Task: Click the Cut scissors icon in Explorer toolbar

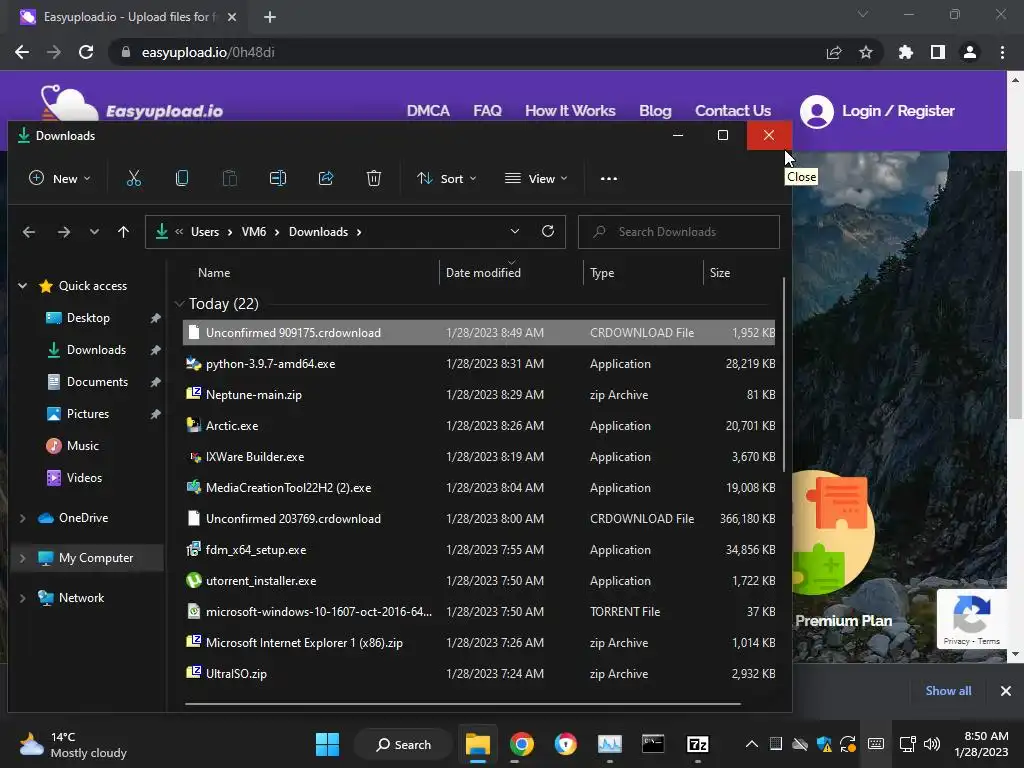Action: [x=134, y=178]
